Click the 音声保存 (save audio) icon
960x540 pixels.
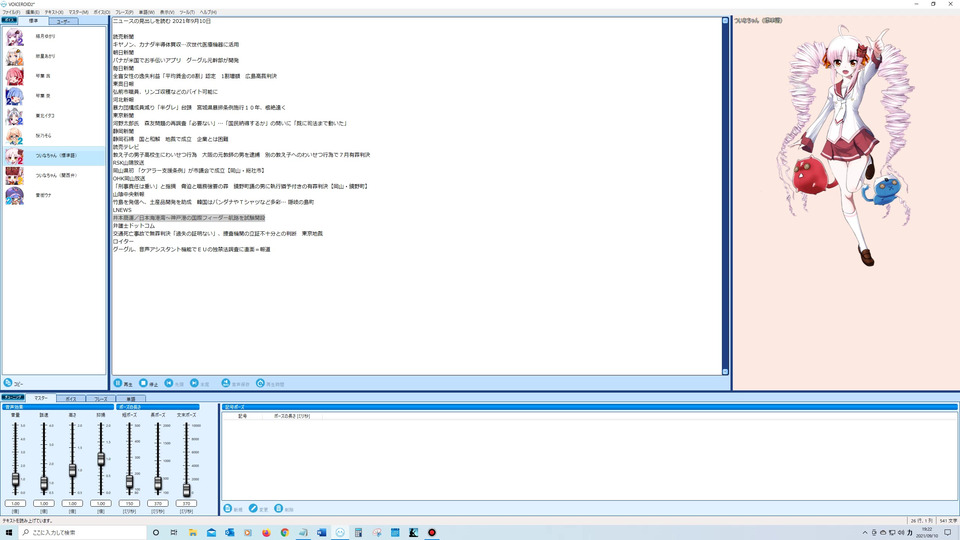point(225,383)
